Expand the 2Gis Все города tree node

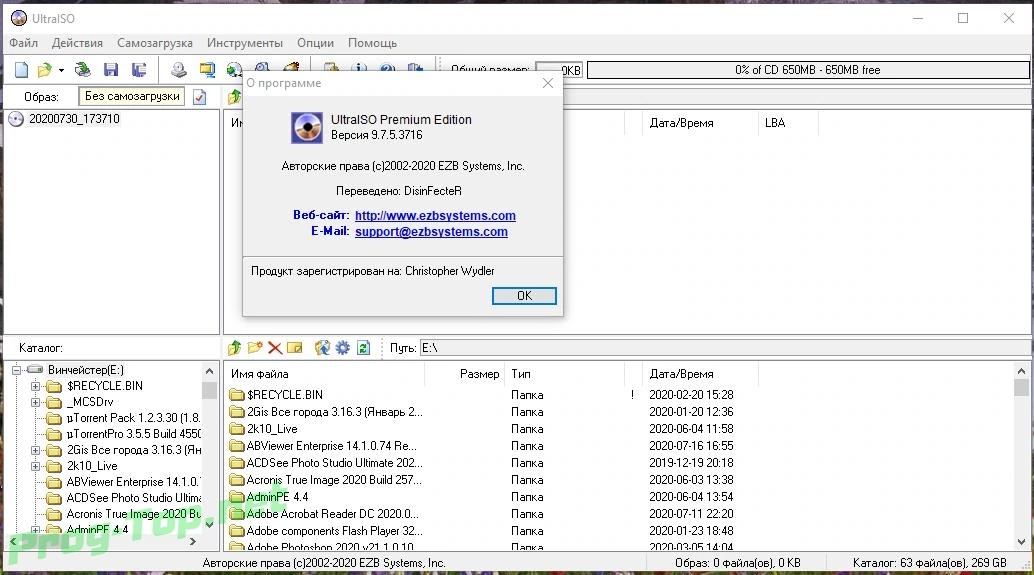[x=36, y=450]
